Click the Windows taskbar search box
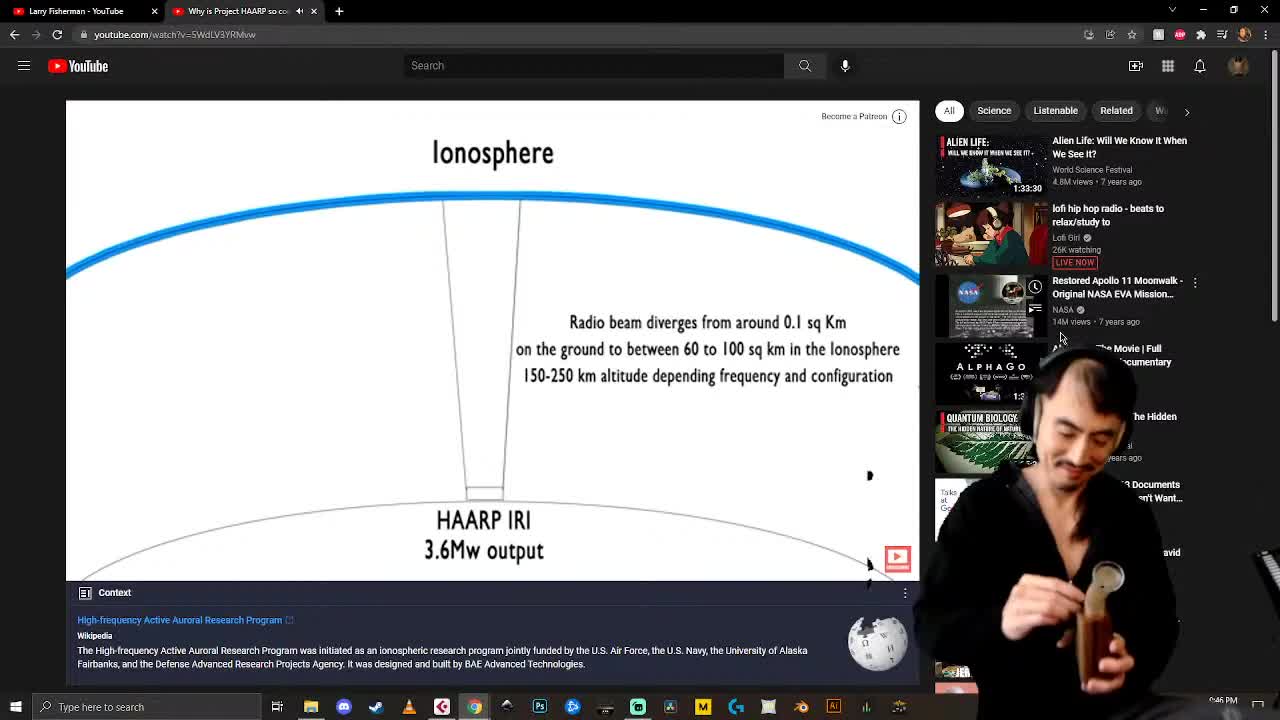This screenshot has width=1280, height=720. pos(147,707)
